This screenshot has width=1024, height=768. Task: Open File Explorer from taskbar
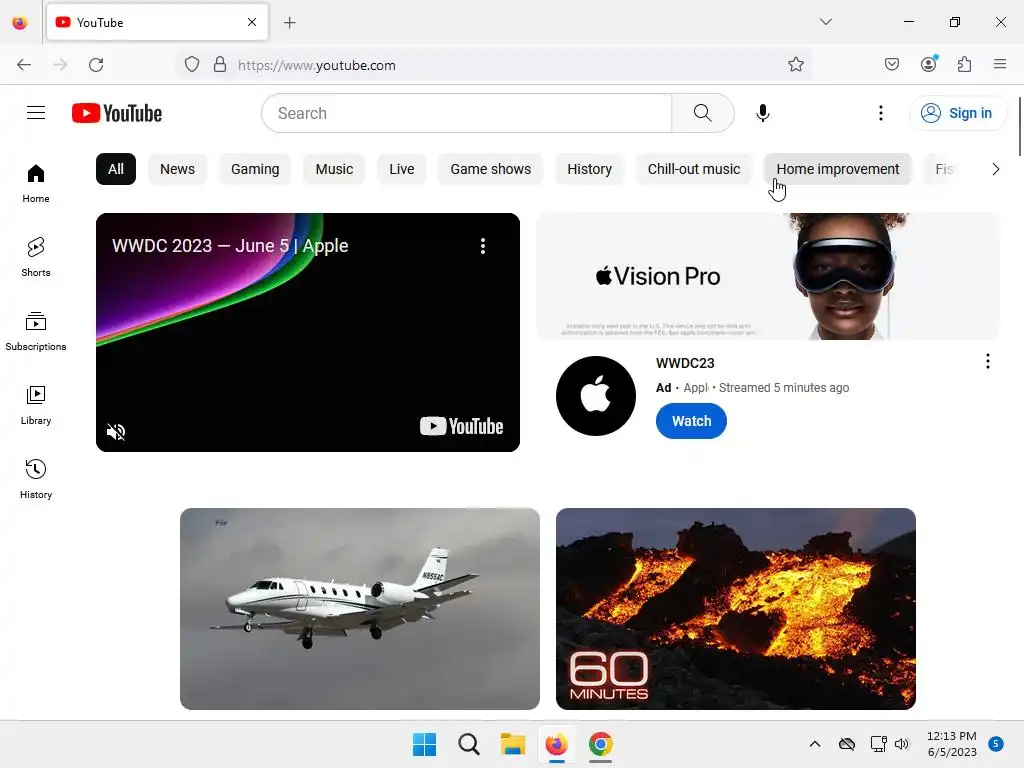point(513,744)
